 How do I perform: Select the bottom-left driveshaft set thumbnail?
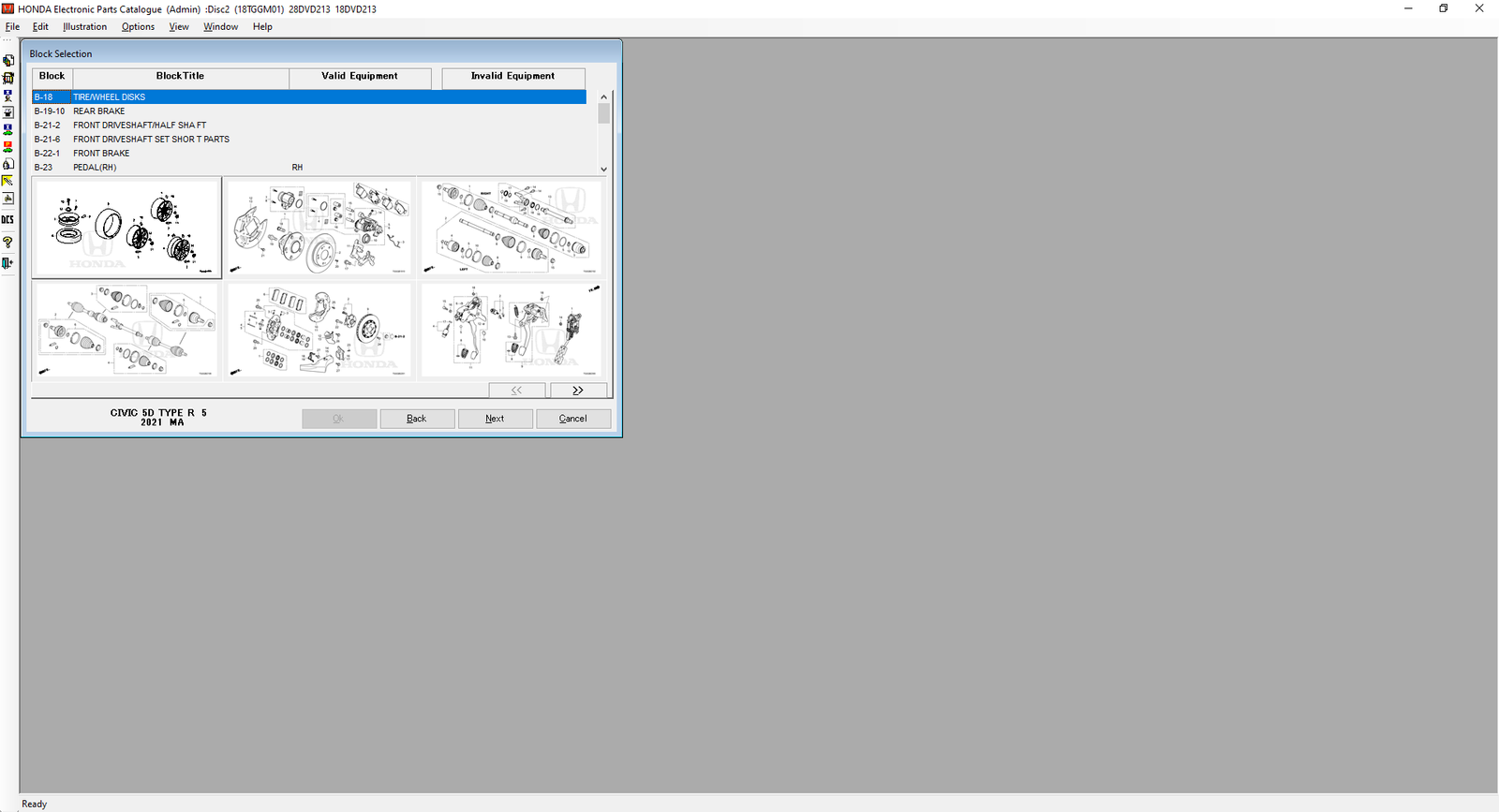click(126, 330)
